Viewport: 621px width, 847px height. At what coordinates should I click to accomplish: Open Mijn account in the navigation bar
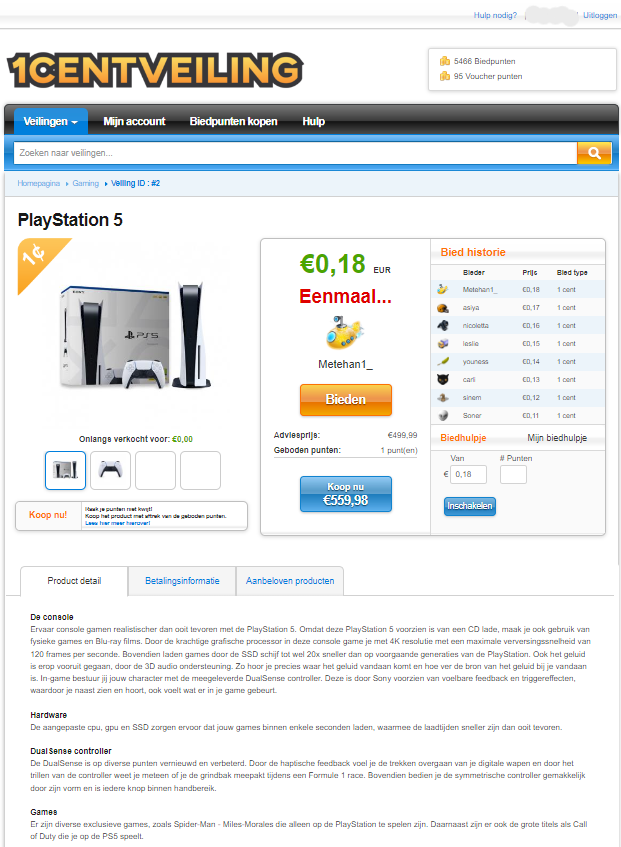point(134,121)
